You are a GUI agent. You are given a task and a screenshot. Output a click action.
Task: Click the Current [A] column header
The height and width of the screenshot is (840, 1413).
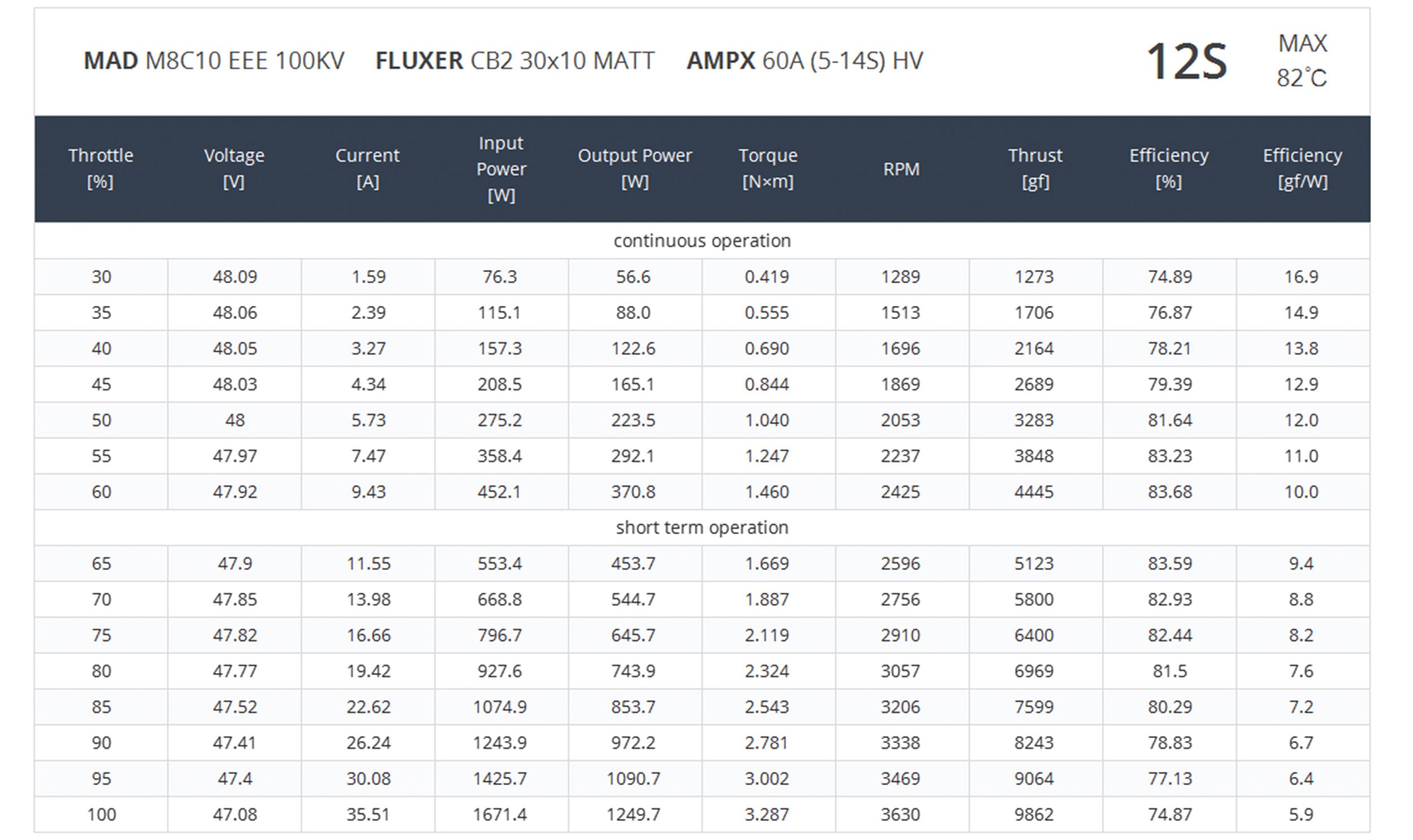tap(367, 168)
